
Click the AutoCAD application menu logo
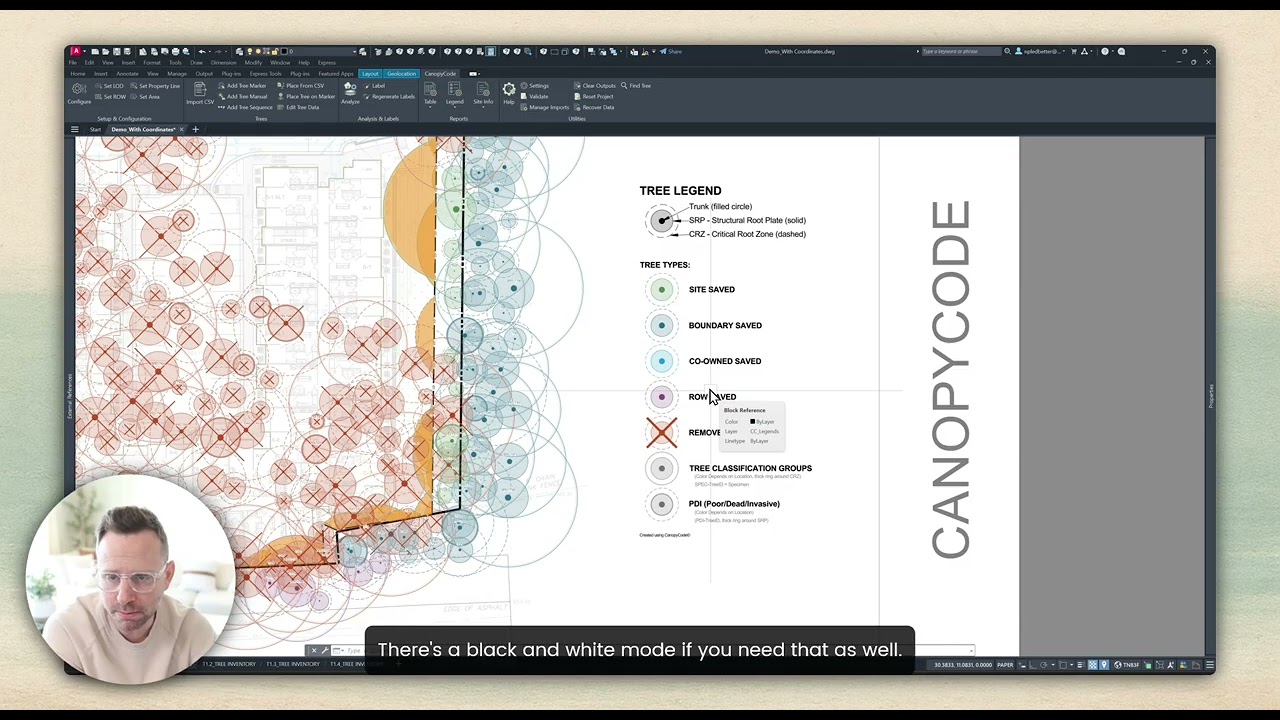(x=75, y=51)
